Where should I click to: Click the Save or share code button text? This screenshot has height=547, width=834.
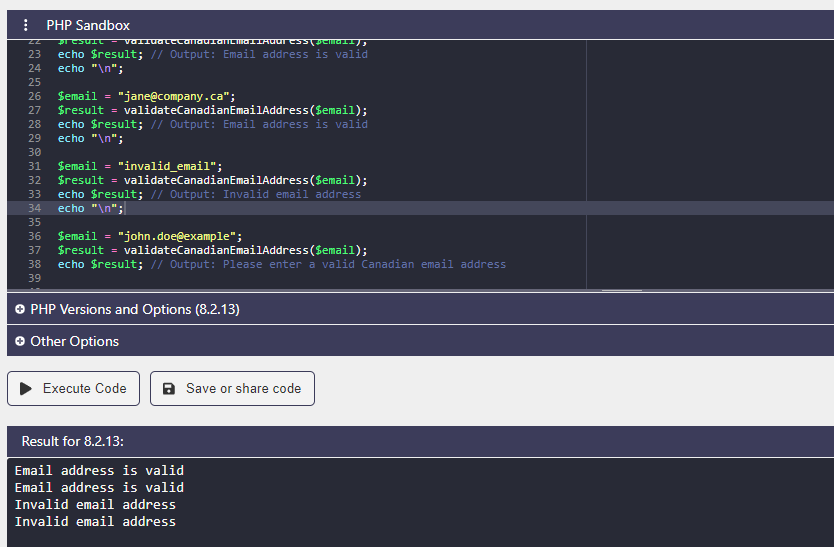coord(243,389)
